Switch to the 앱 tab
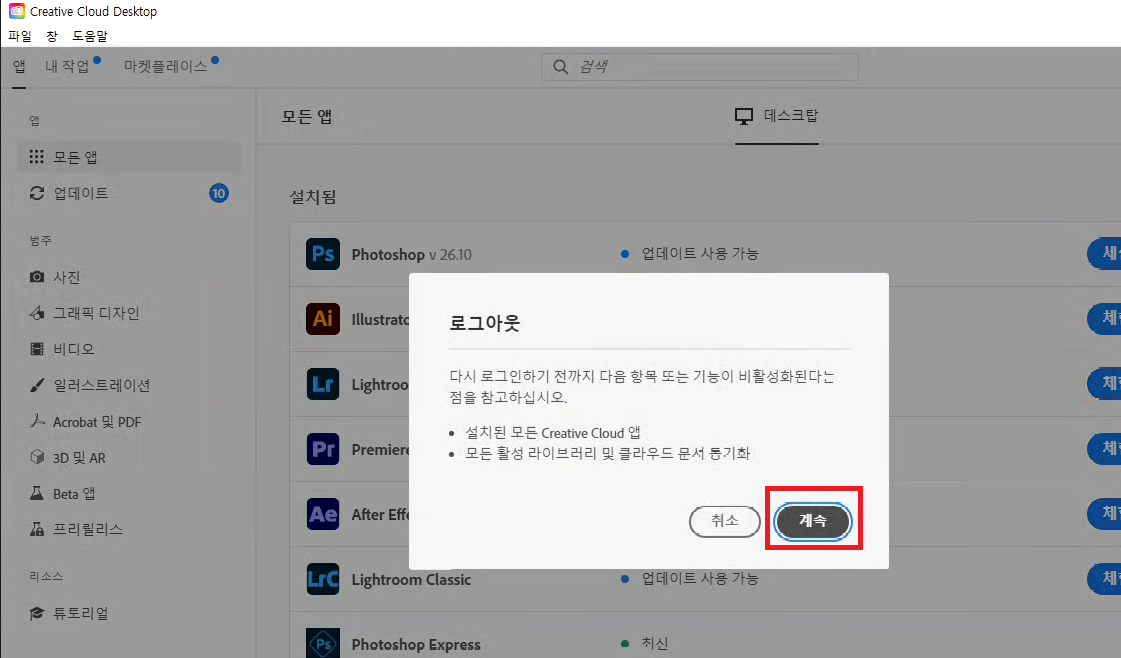Screen dimensions: 1121x658 19,67
